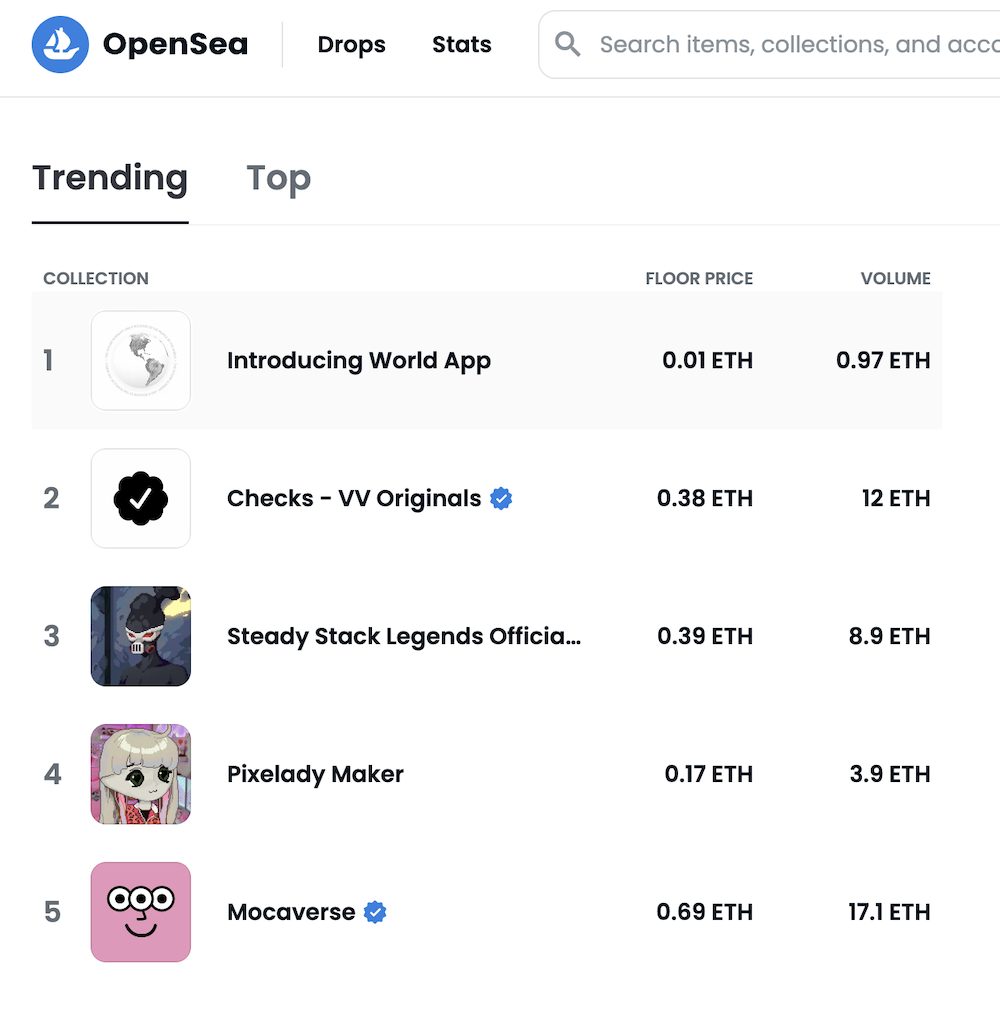The width and height of the screenshot is (1000, 1017).
Task: Open the Drops page in navigation
Action: pos(351,45)
